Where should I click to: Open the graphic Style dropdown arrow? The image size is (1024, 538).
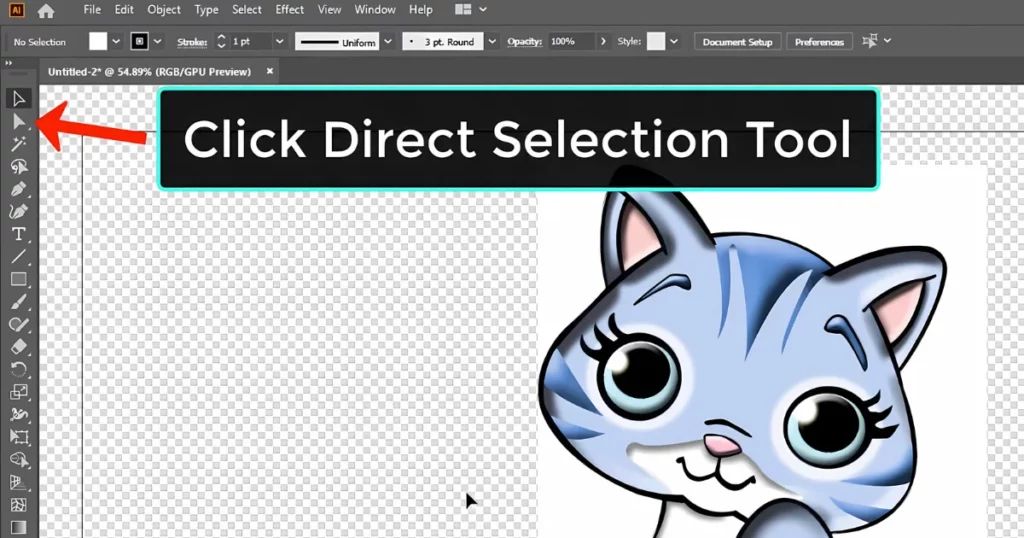click(674, 42)
